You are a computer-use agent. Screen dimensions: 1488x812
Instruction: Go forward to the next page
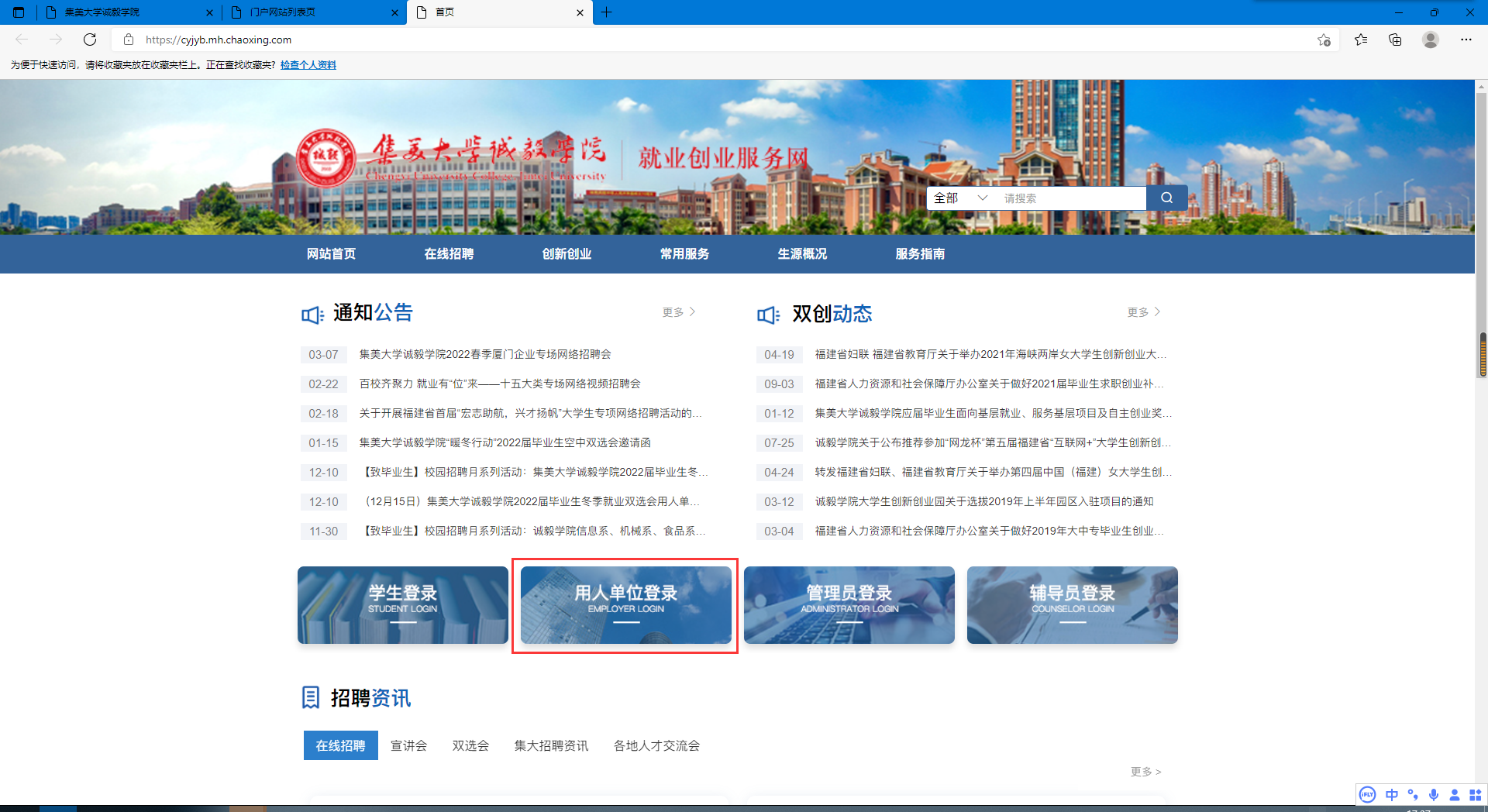[x=56, y=40]
